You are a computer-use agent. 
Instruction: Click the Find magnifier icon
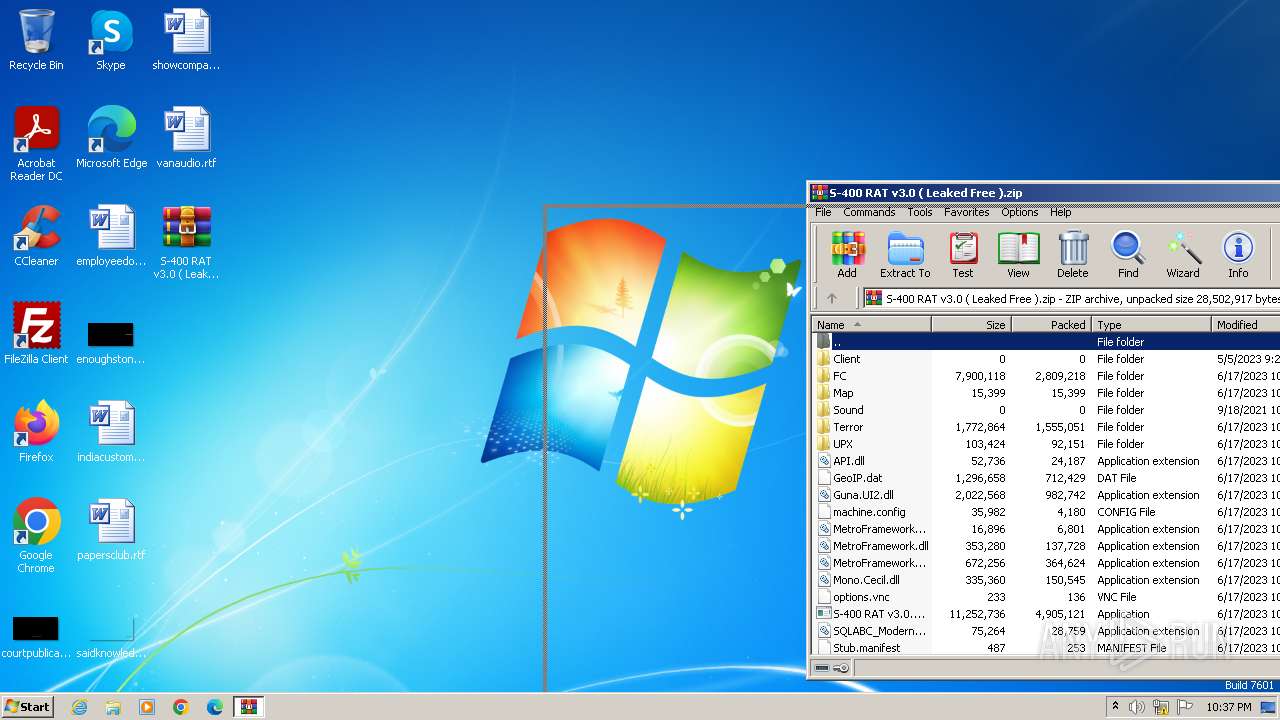tap(1128, 254)
